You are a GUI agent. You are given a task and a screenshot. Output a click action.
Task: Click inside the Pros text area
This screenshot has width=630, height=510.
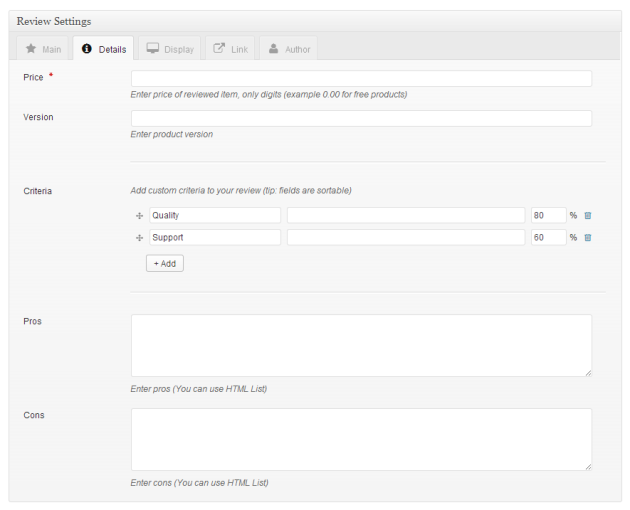(x=361, y=346)
